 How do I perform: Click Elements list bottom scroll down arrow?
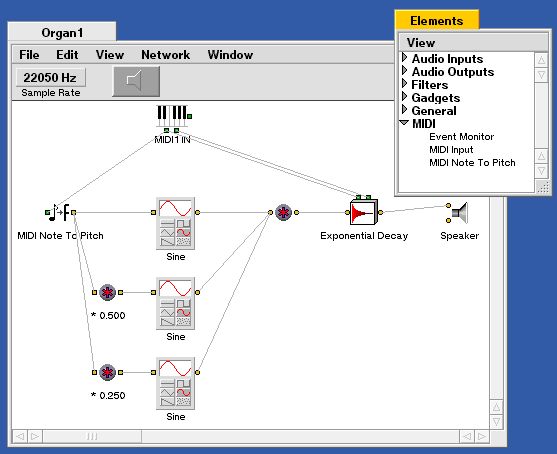(x=541, y=171)
